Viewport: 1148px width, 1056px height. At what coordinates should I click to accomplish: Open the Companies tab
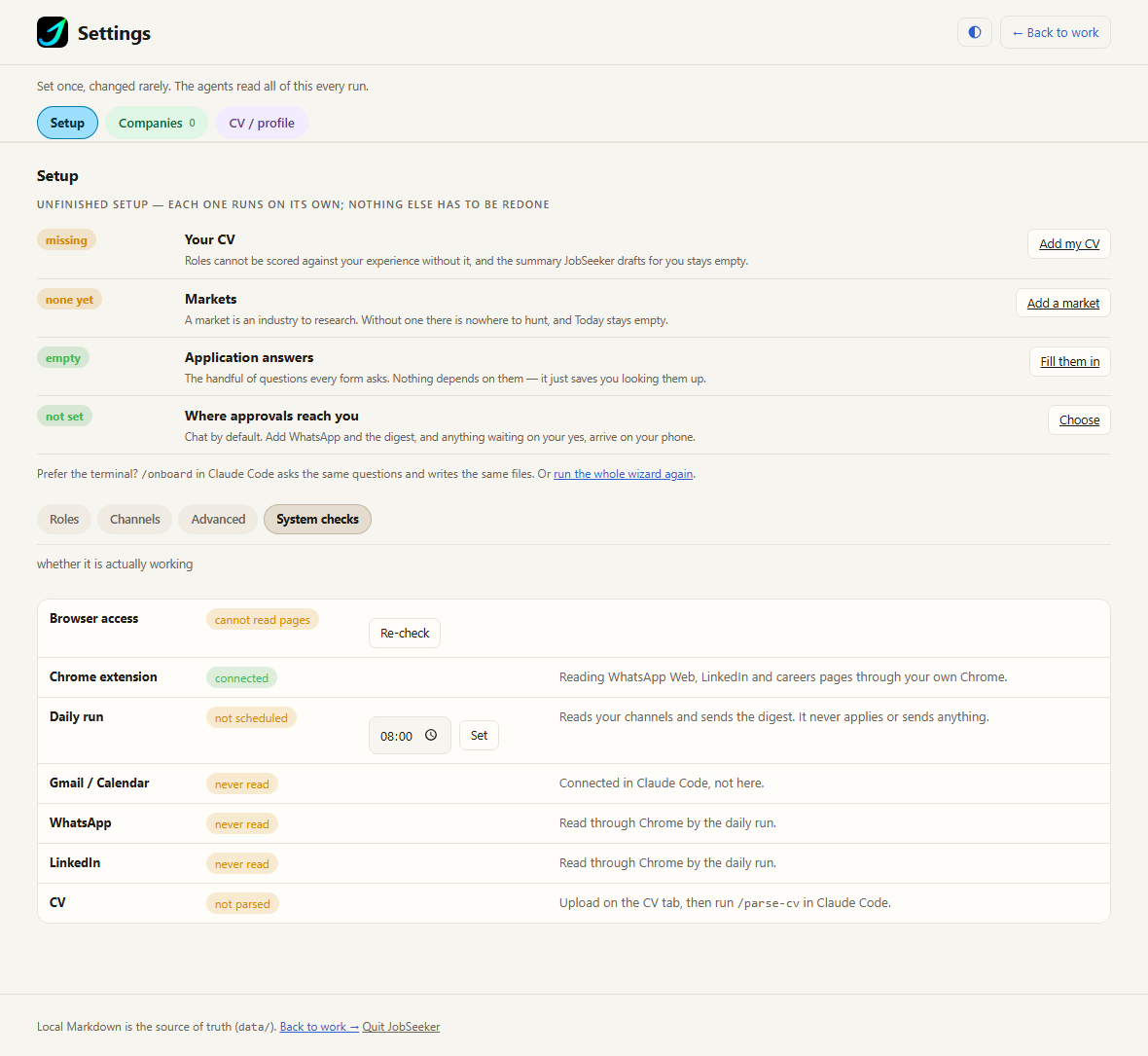coord(157,123)
